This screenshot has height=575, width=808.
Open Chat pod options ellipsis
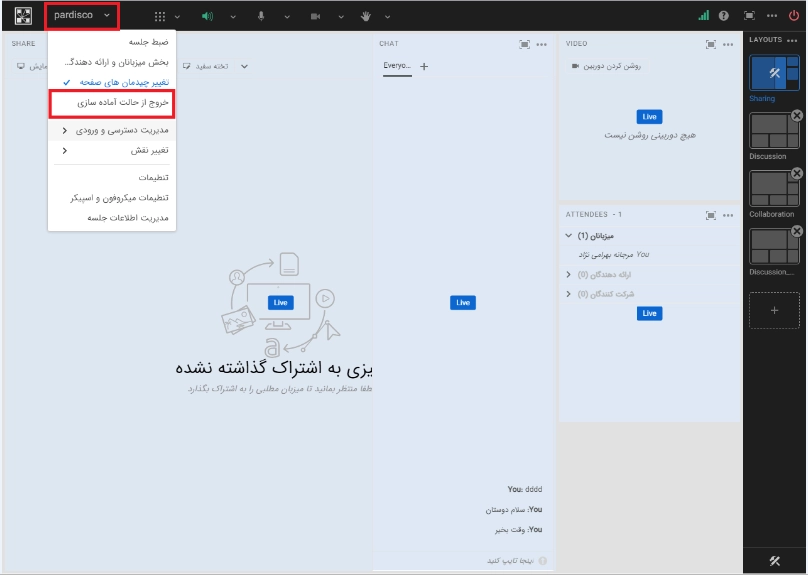541,44
